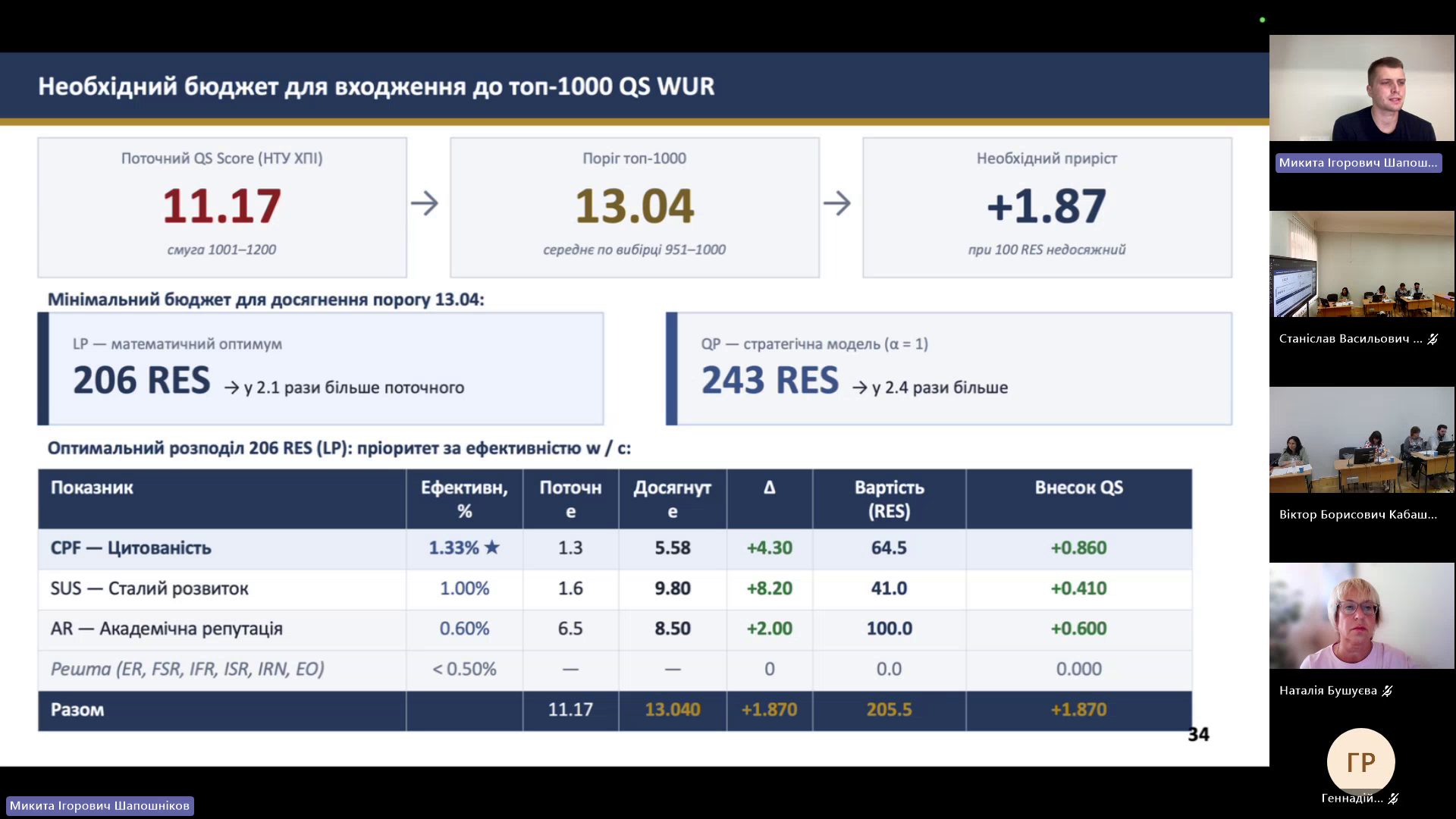Click arrow between current score and threshold
The height and width of the screenshot is (819, 1456).
(425, 203)
